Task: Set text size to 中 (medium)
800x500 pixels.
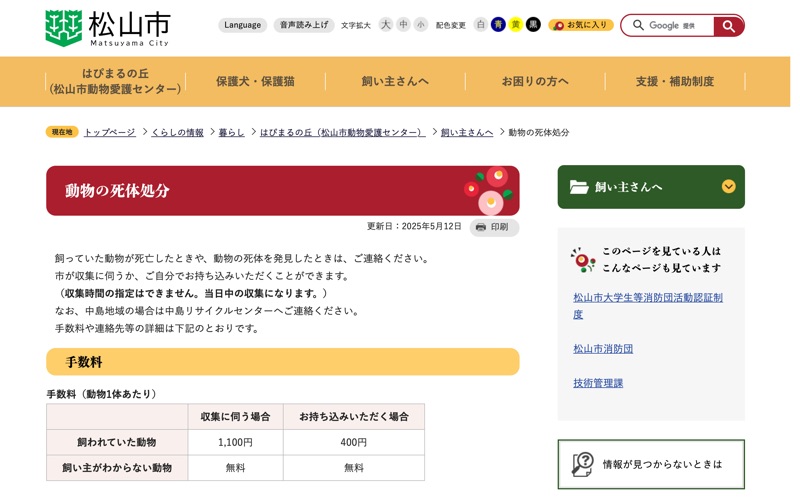Action: (x=403, y=24)
